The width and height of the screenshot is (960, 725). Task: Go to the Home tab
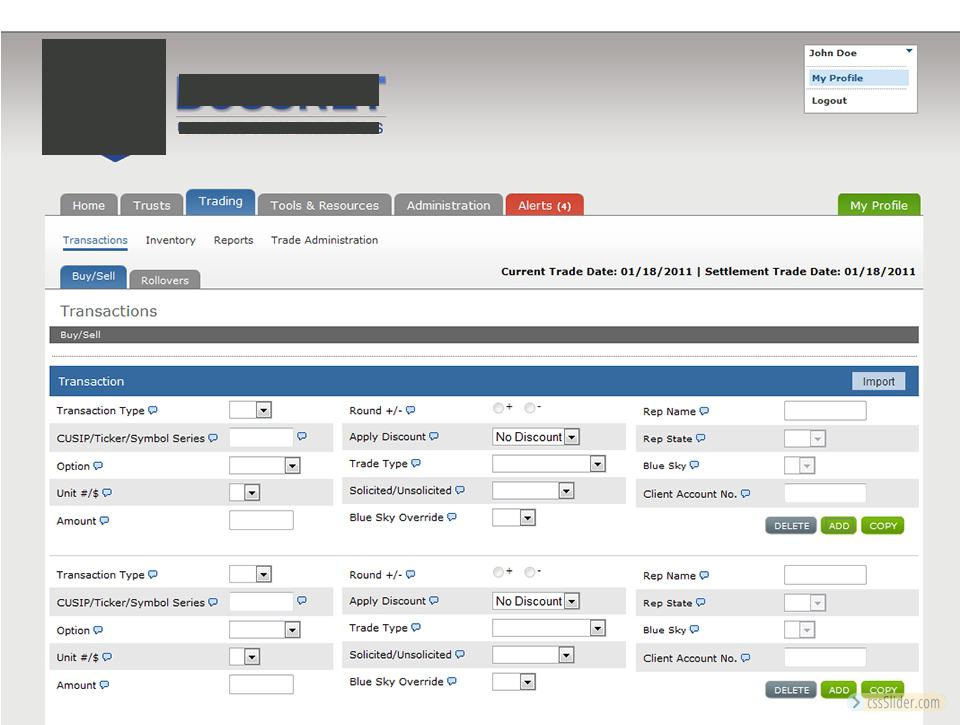(89, 205)
